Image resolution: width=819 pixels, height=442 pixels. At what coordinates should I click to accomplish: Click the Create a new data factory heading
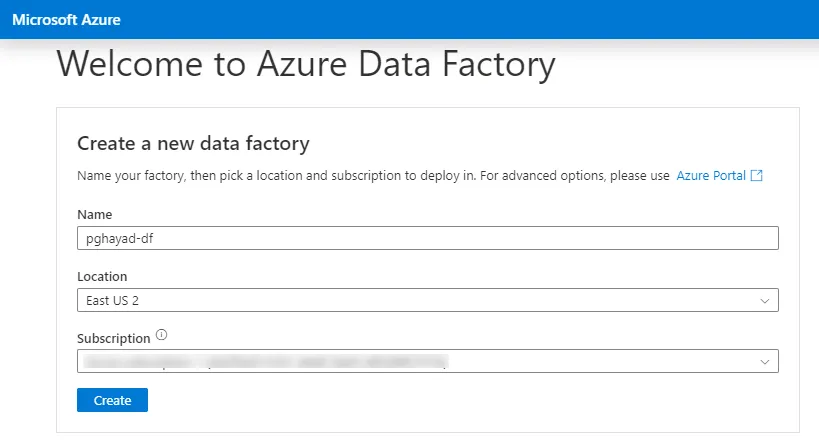[x=193, y=143]
